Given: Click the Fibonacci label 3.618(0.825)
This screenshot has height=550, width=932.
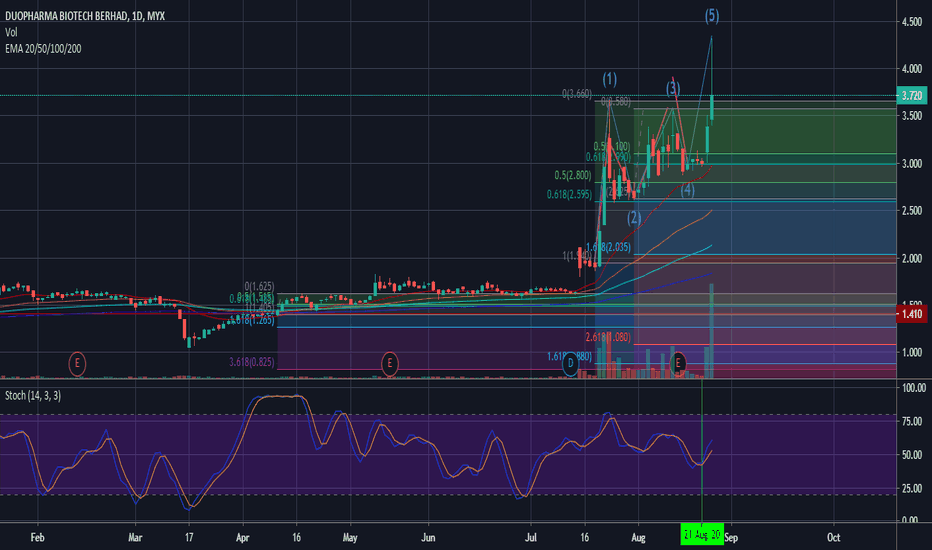Looking at the screenshot, I should coord(251,362).
